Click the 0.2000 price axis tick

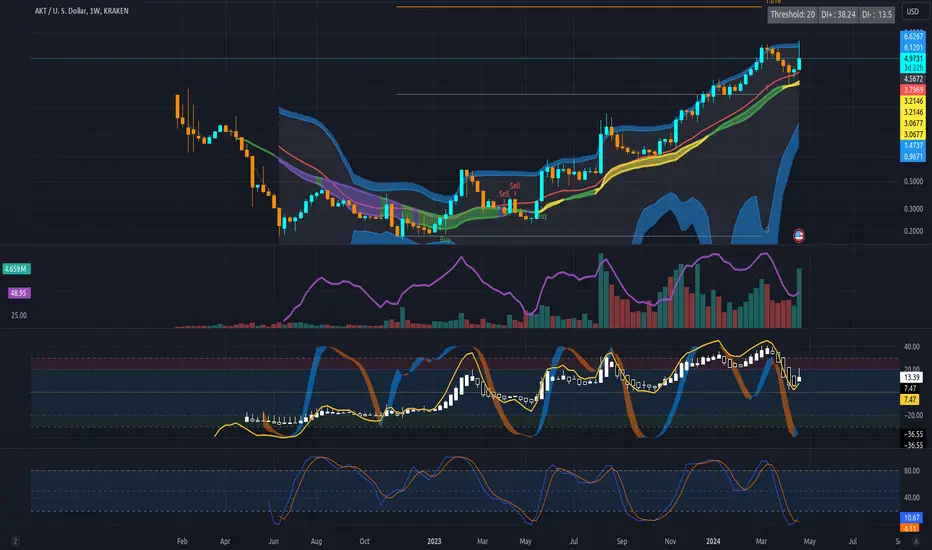point(913,231)
